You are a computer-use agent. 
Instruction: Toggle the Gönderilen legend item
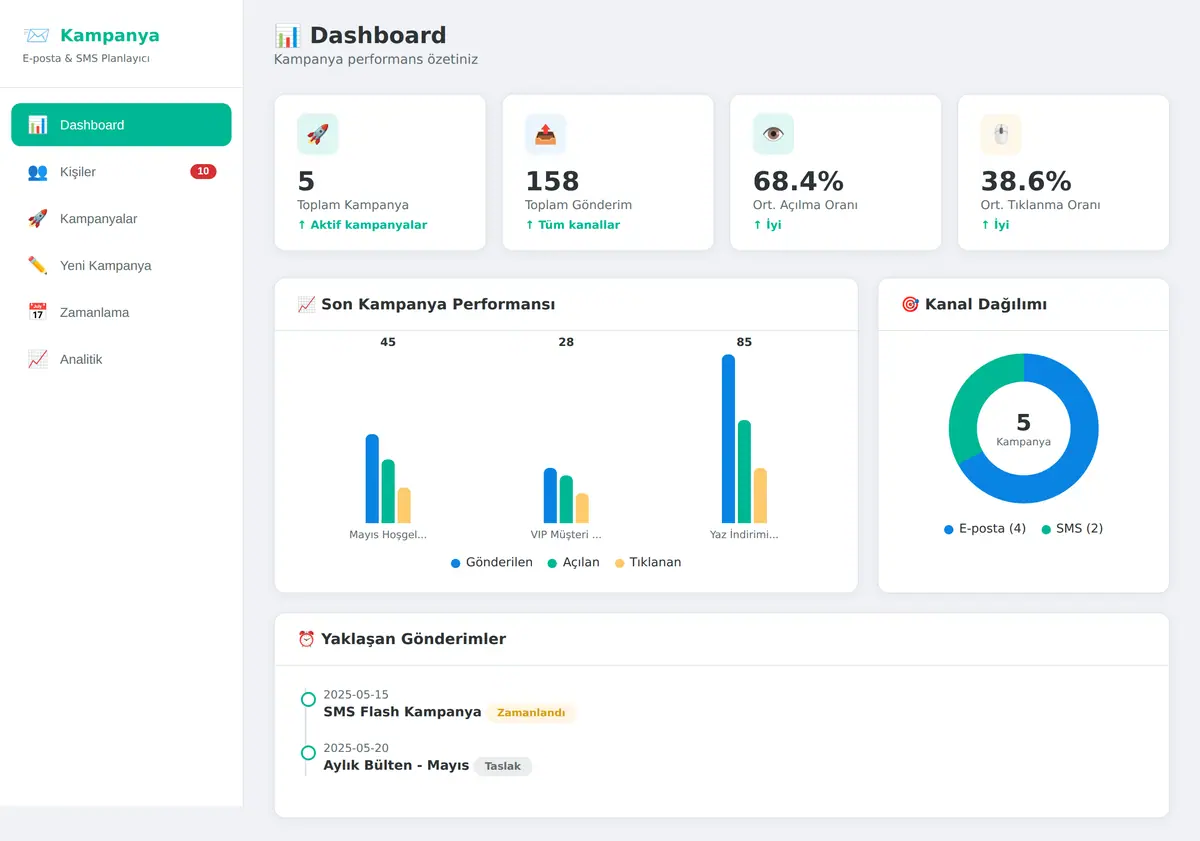click(x=492, y=563)
